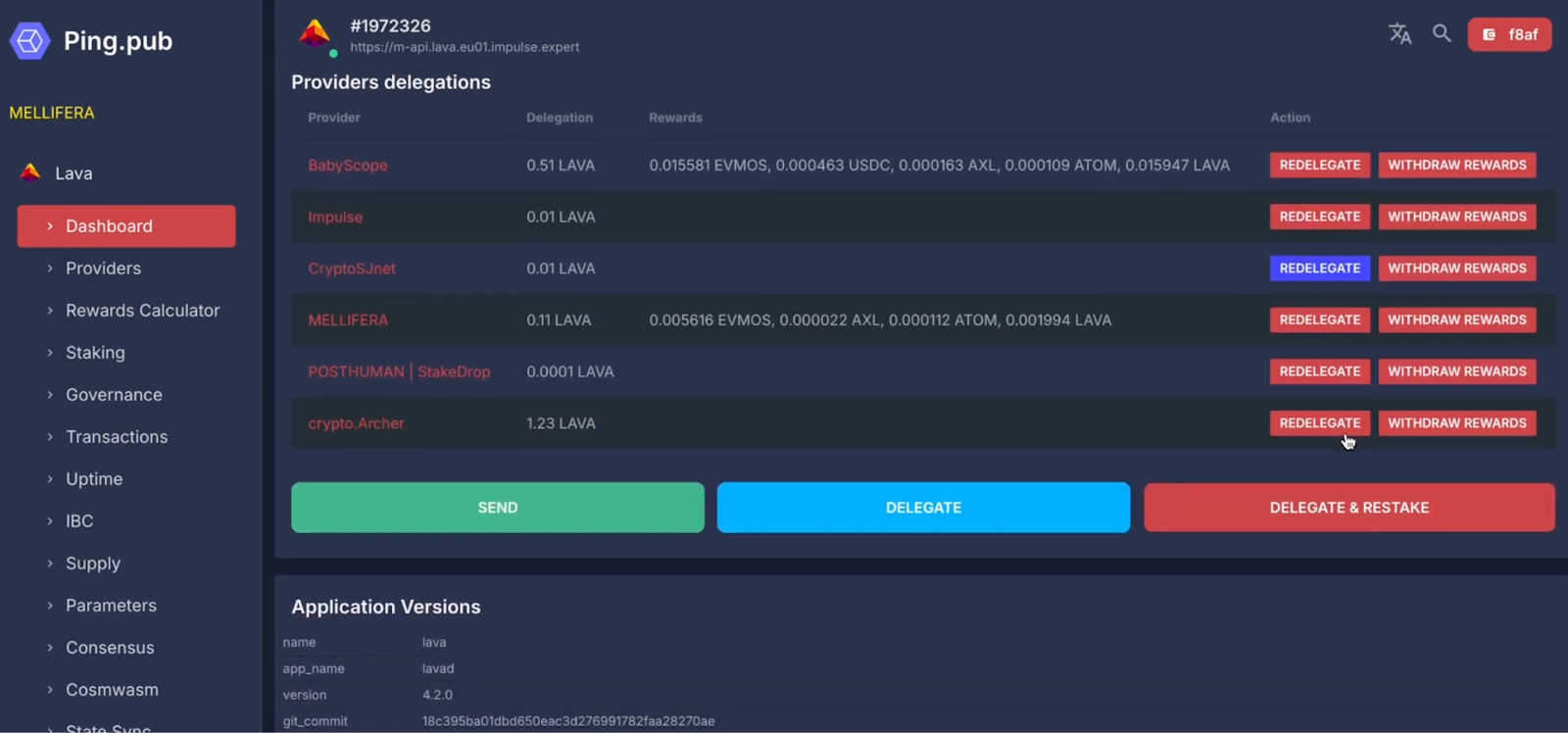Redelegate from the crypto.Archer provider
The width and height of the screenshot is (1568, 733).
(x=1320, y=423)
